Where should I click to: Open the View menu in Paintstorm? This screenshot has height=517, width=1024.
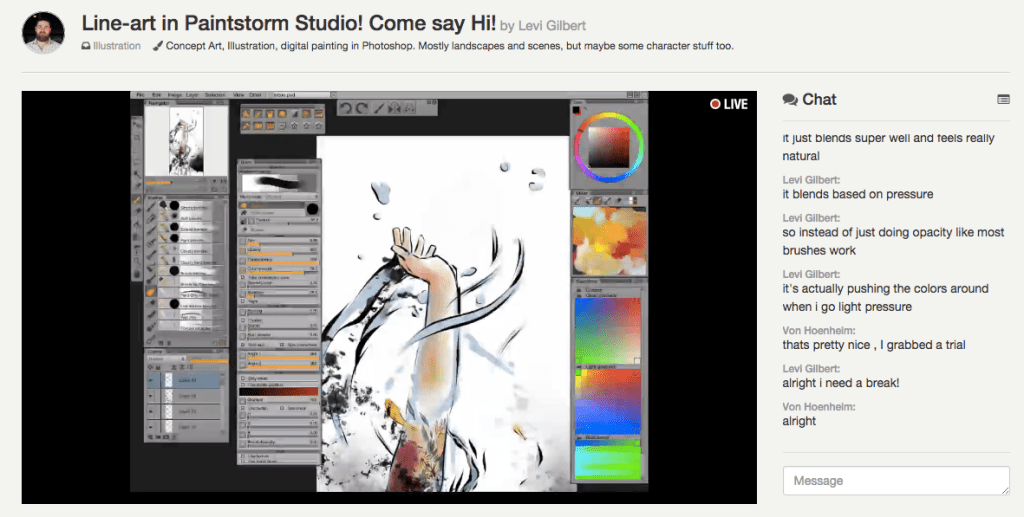(238, 95)
